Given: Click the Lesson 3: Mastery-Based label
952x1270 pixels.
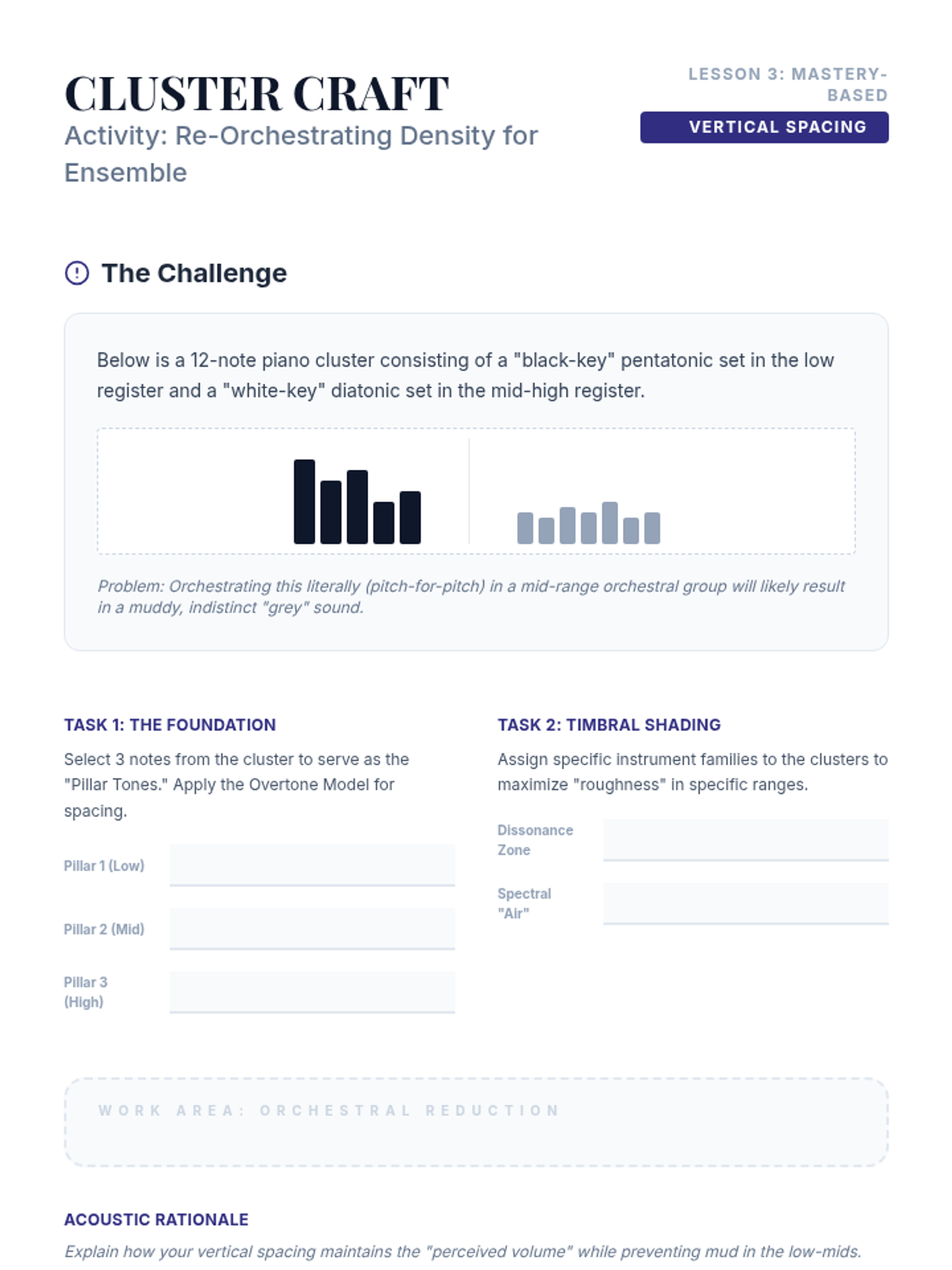Looking at the screenshot, I should [x=787, y=84].
